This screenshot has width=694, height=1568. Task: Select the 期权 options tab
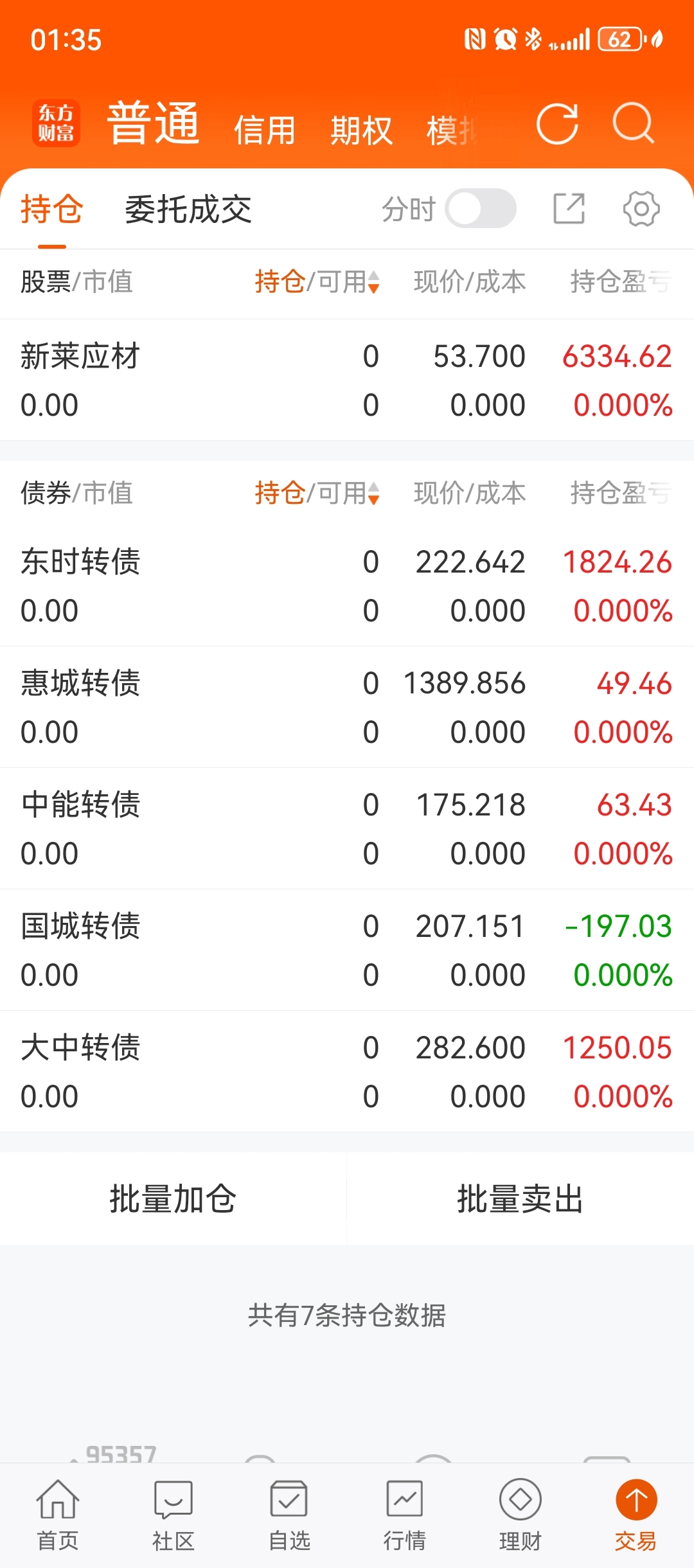[361, 130]
